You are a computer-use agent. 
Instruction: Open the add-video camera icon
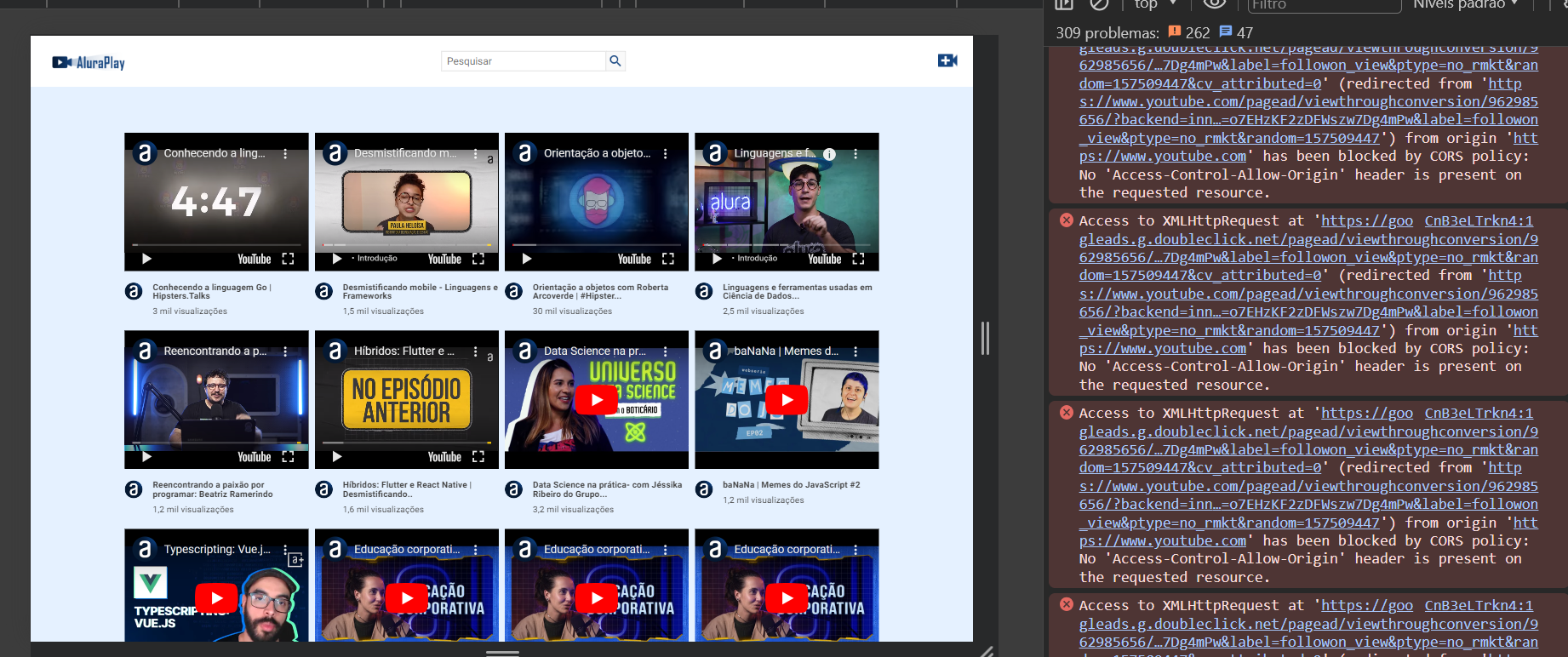click(x=947, y=60)
